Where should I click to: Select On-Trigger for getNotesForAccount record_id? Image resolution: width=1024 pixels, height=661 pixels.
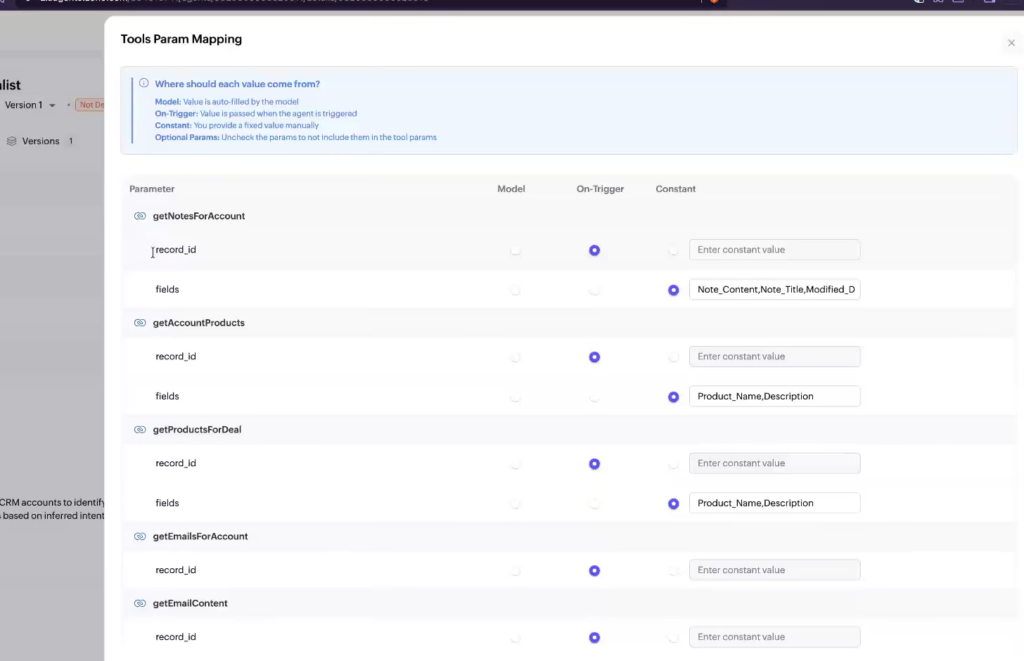pos(594,250)
